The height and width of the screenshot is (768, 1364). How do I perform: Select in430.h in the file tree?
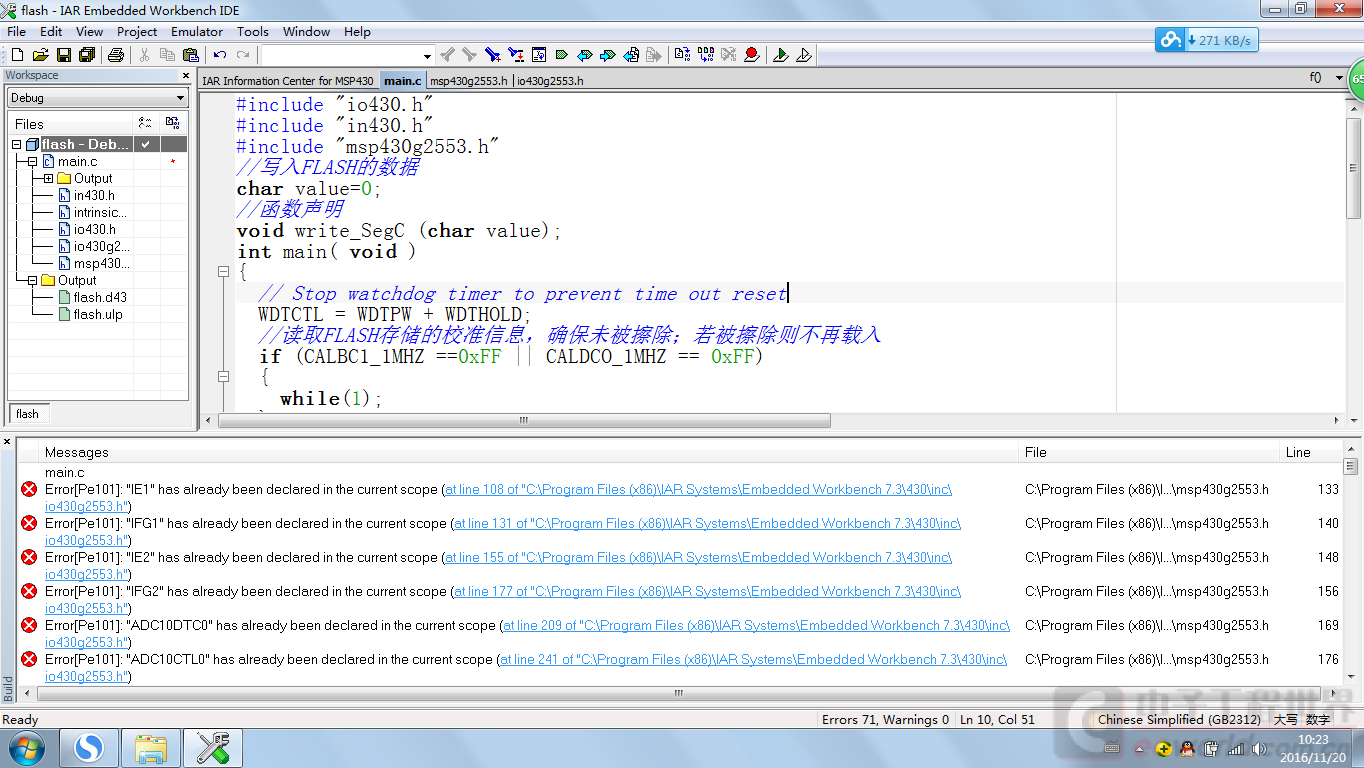click(93, 195)
